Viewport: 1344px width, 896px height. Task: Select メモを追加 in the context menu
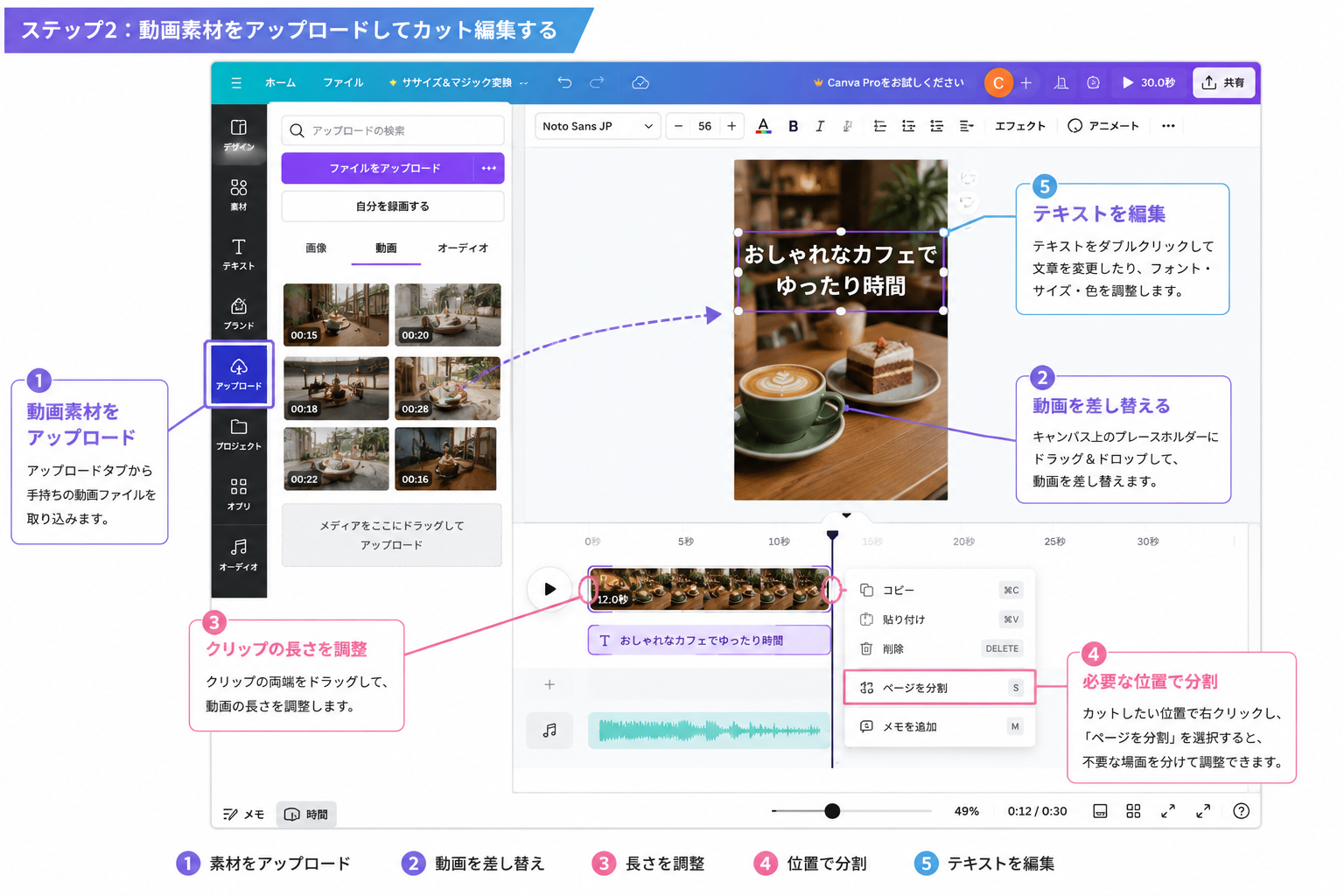[940, 726]
